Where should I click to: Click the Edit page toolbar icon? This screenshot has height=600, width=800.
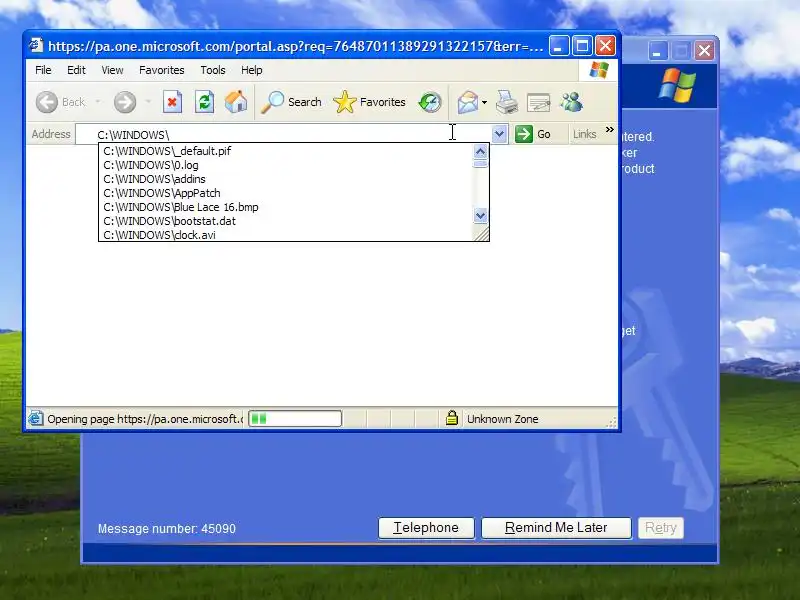coord(538,102)
